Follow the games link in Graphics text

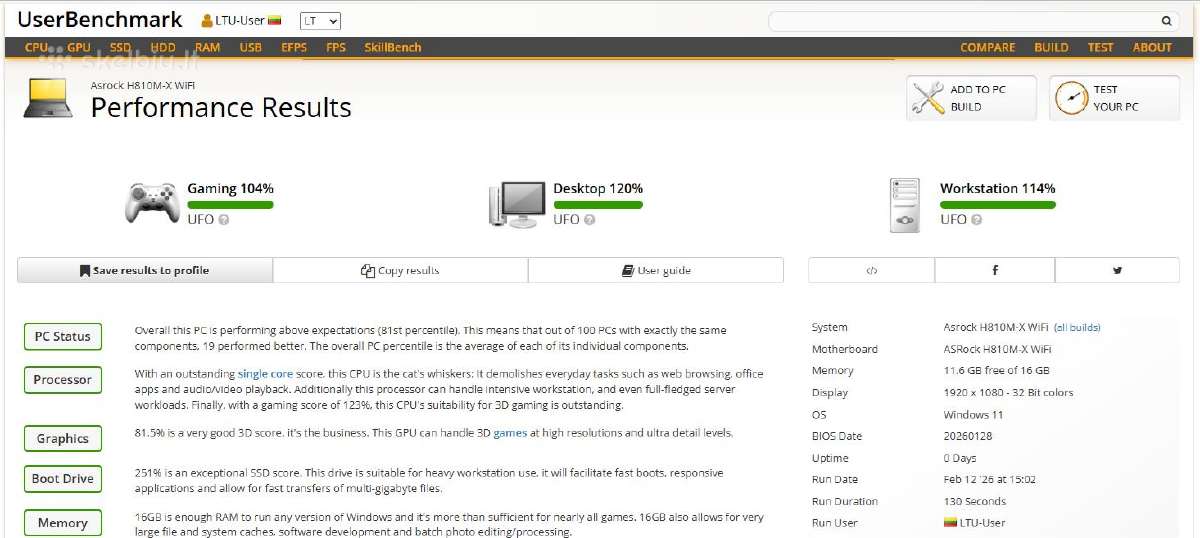point(510,433)
